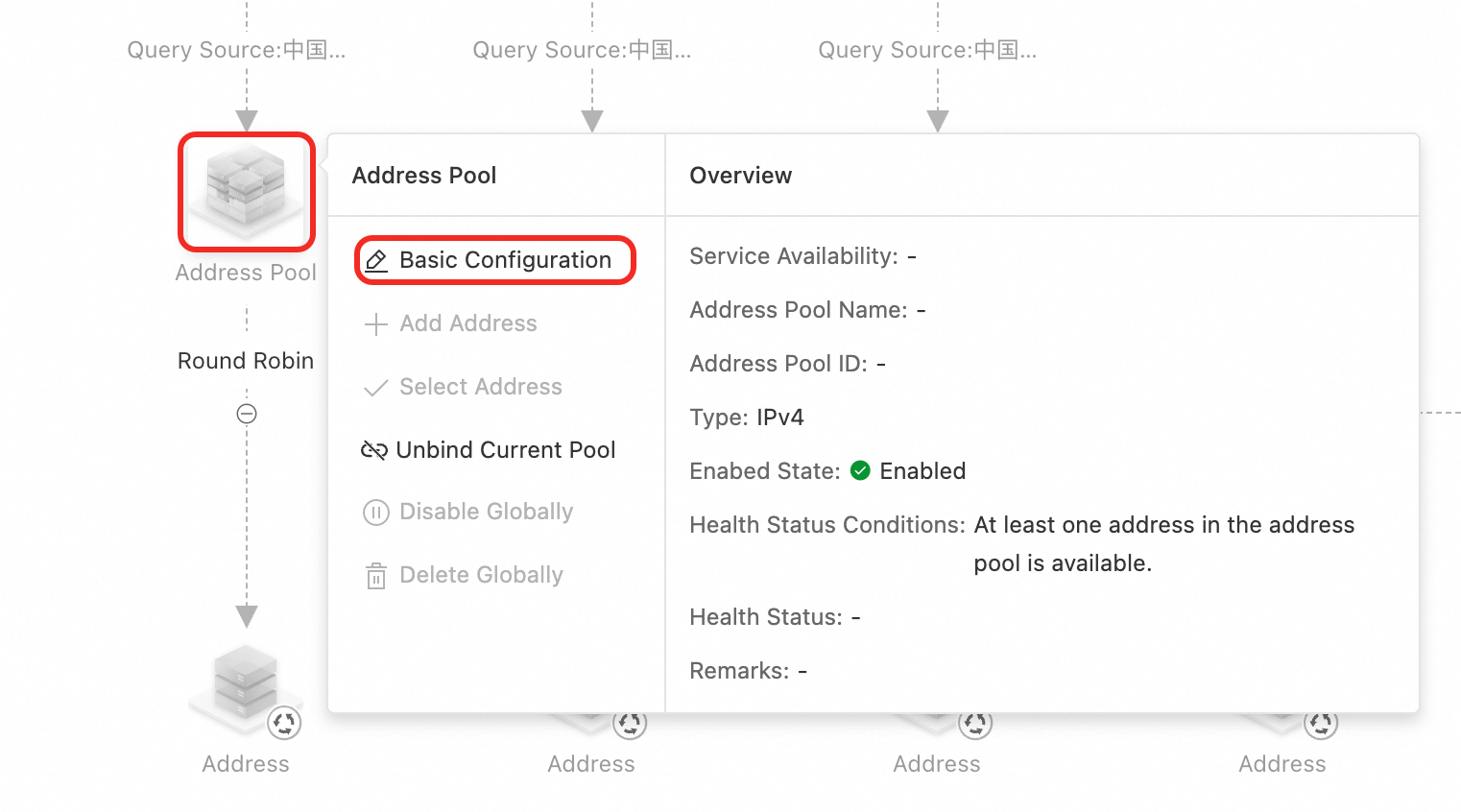Click the Overview panel heading
This screenshot has width=1461, height=812.
[x=741, y=176]
